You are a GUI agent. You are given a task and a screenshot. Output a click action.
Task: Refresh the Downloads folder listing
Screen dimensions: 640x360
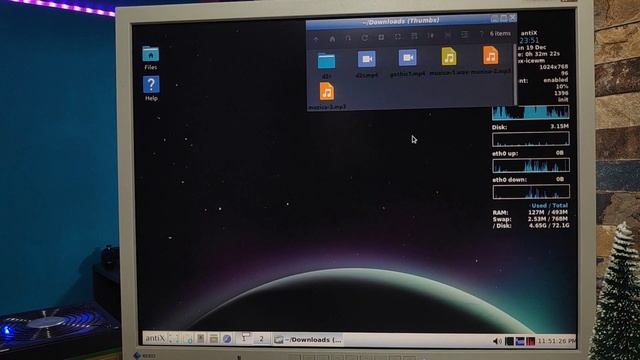coord(364,38)
